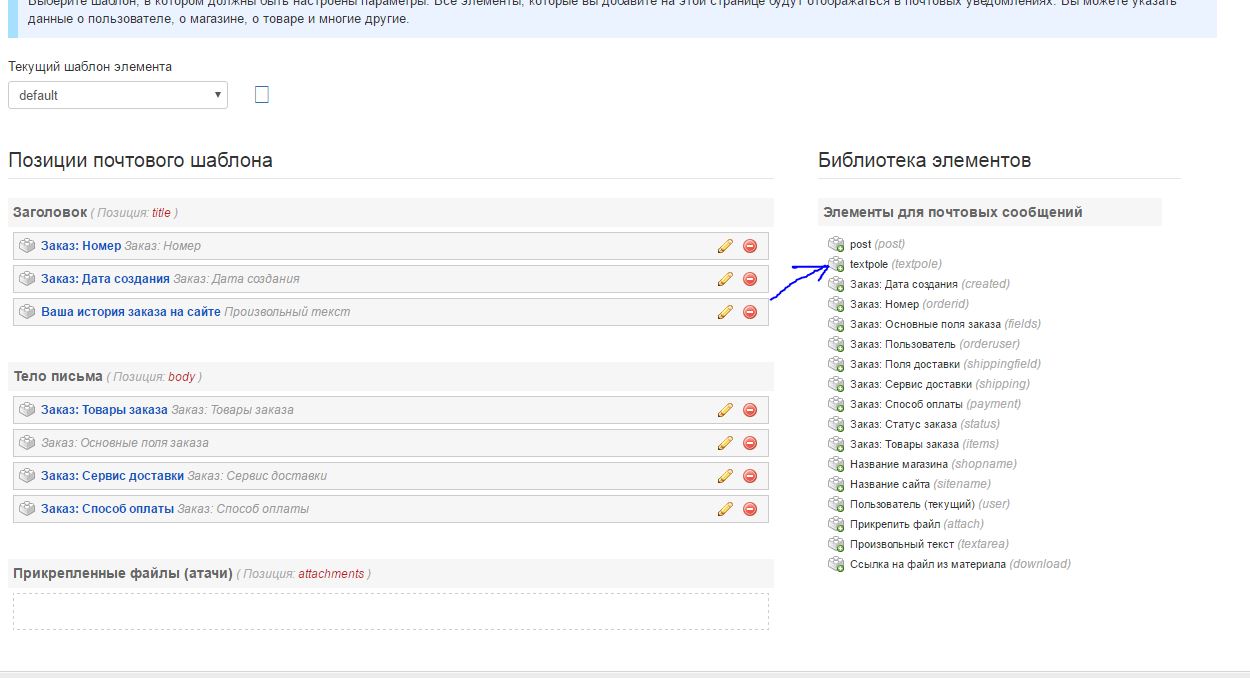Edit the Ваша история заказа на сайте element
The height and width of the screenshot is (678, 1250).
pyautogui.click(x=725, y=312)
